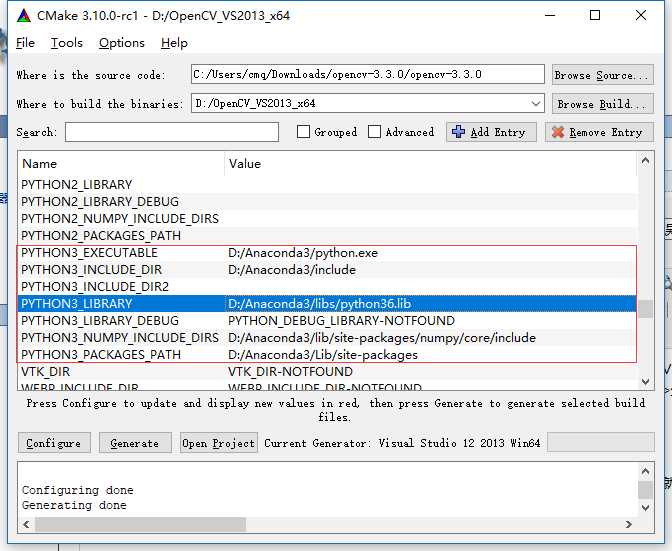Click the D:/Anaconda3/Lib/site-packages value
This screenshot has width=672, height=551.
click(x=323, y=355)
